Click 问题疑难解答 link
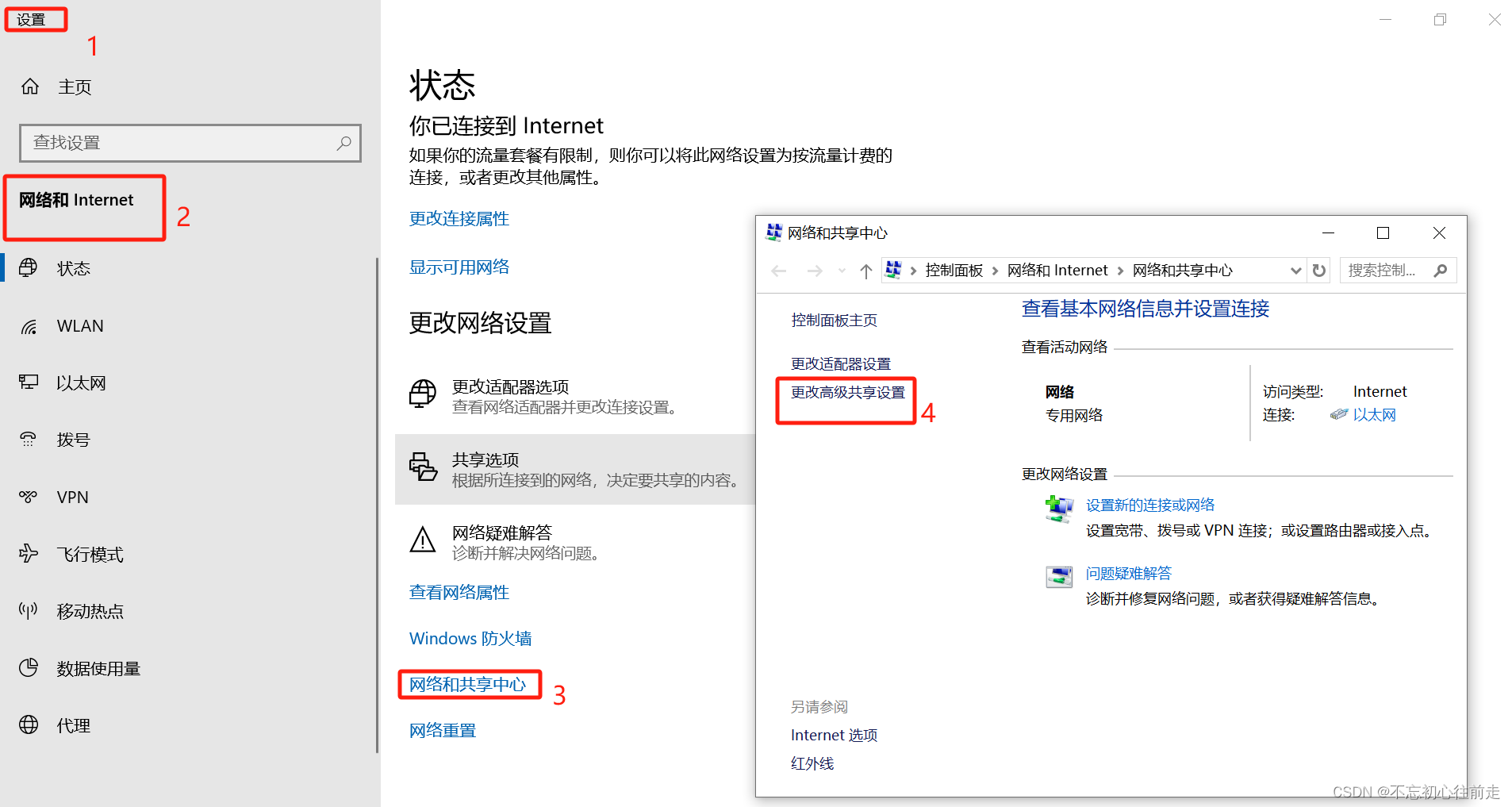 pos(1129,574)
